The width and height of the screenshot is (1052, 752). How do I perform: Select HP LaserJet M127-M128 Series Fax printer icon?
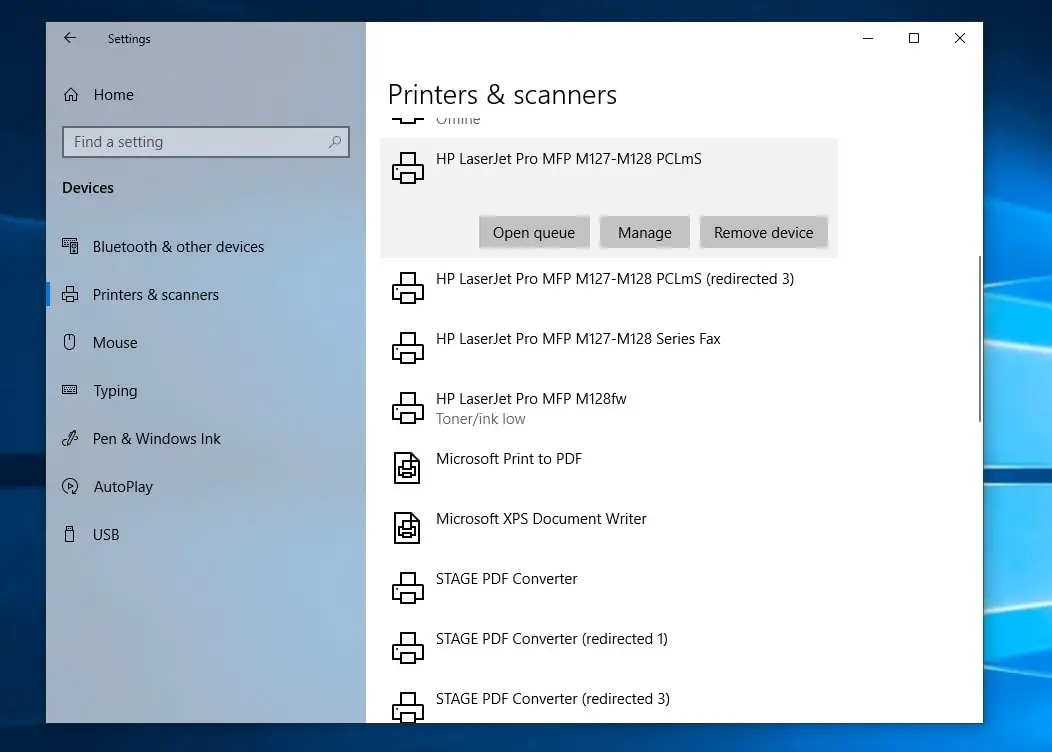tap(408, 347)
